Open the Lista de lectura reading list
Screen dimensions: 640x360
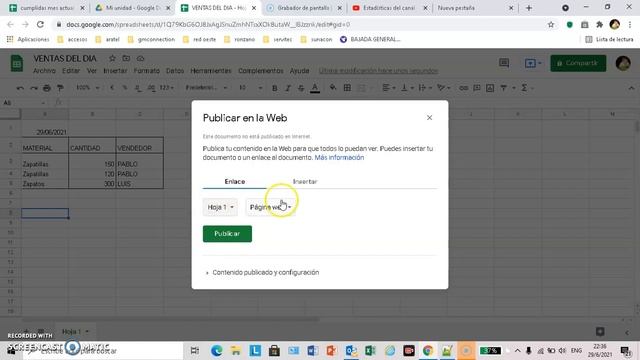point(609,39)
